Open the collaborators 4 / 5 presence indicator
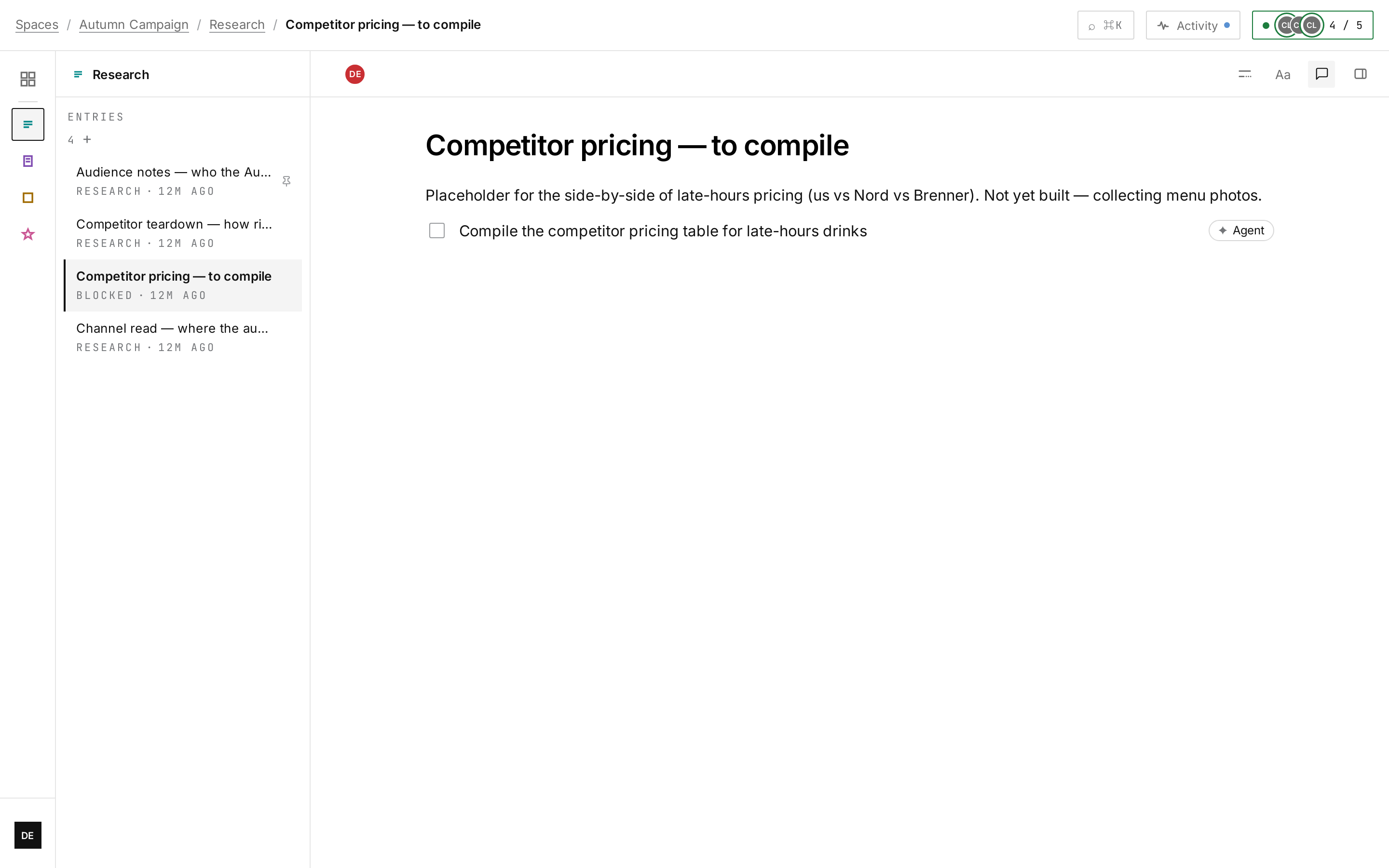 click(1313, 25)
